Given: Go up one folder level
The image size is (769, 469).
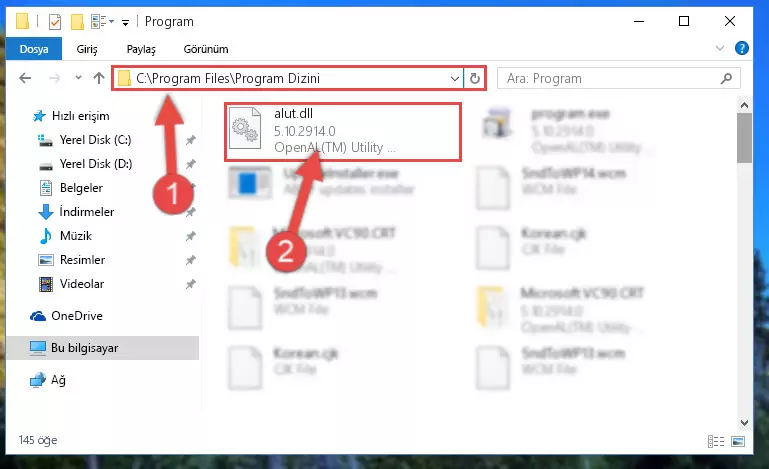Looking at the screenshot, I should pos(99,78).
